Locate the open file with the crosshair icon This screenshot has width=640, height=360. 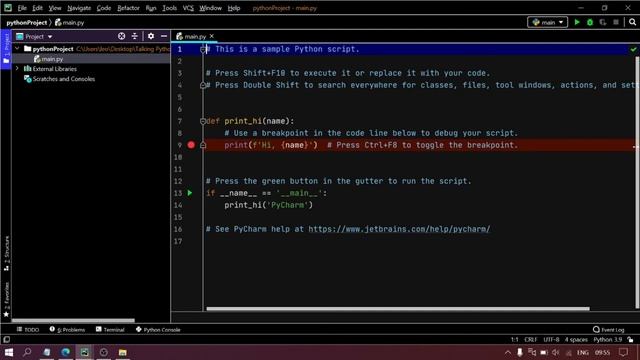(x=121, y=36)
